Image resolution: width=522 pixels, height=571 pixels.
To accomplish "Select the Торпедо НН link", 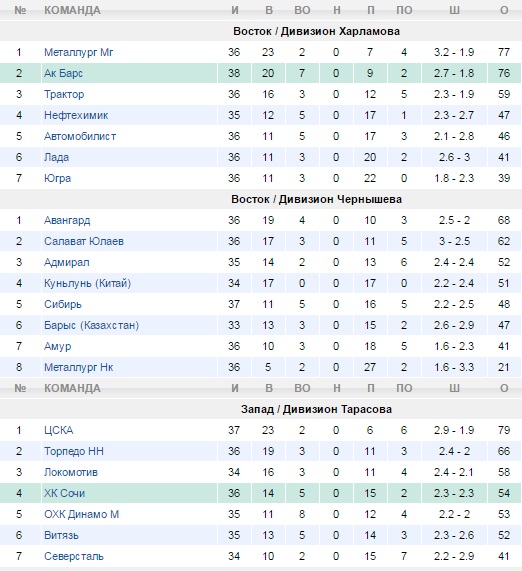I will 74,452.
